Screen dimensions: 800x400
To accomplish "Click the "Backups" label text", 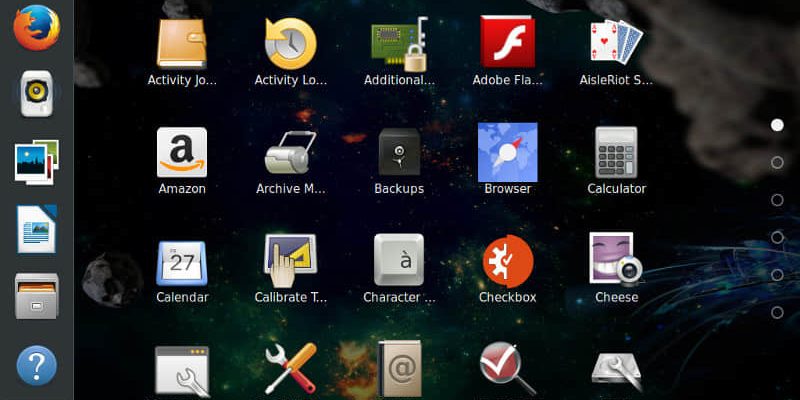I will pyautogui.click(x=399, y=189).
